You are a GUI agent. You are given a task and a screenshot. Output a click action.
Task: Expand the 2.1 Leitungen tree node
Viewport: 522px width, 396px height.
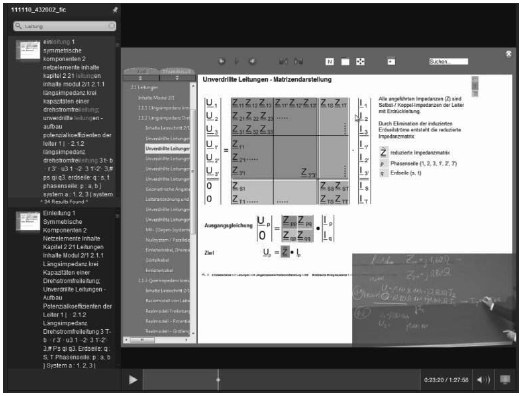click(x=144, y=87)
